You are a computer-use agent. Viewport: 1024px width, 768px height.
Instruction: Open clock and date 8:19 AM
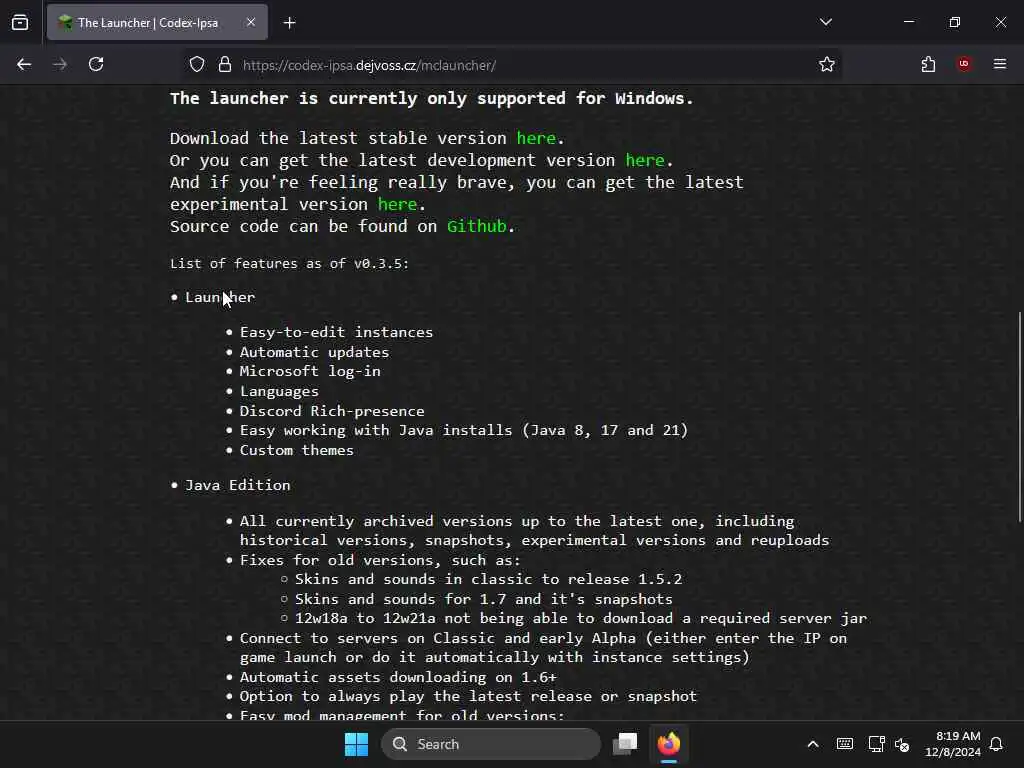click(x=953, y=744)
